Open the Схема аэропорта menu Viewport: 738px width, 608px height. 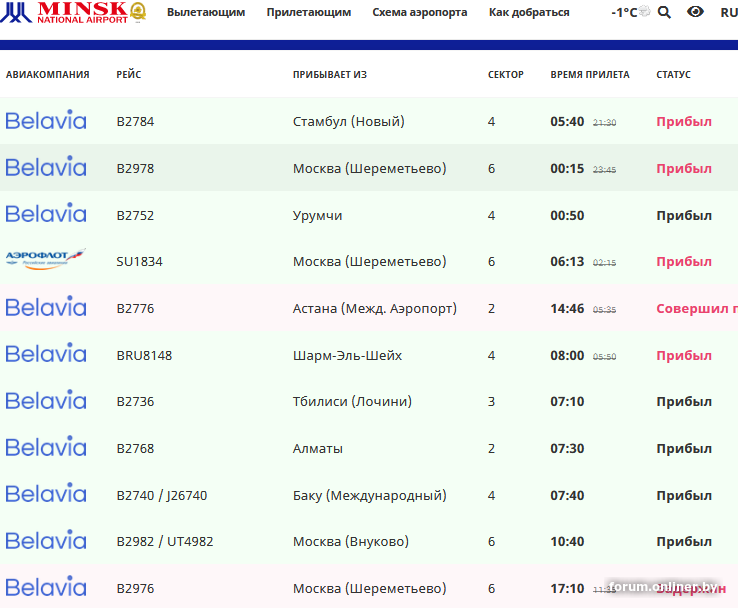pos(420,12)
